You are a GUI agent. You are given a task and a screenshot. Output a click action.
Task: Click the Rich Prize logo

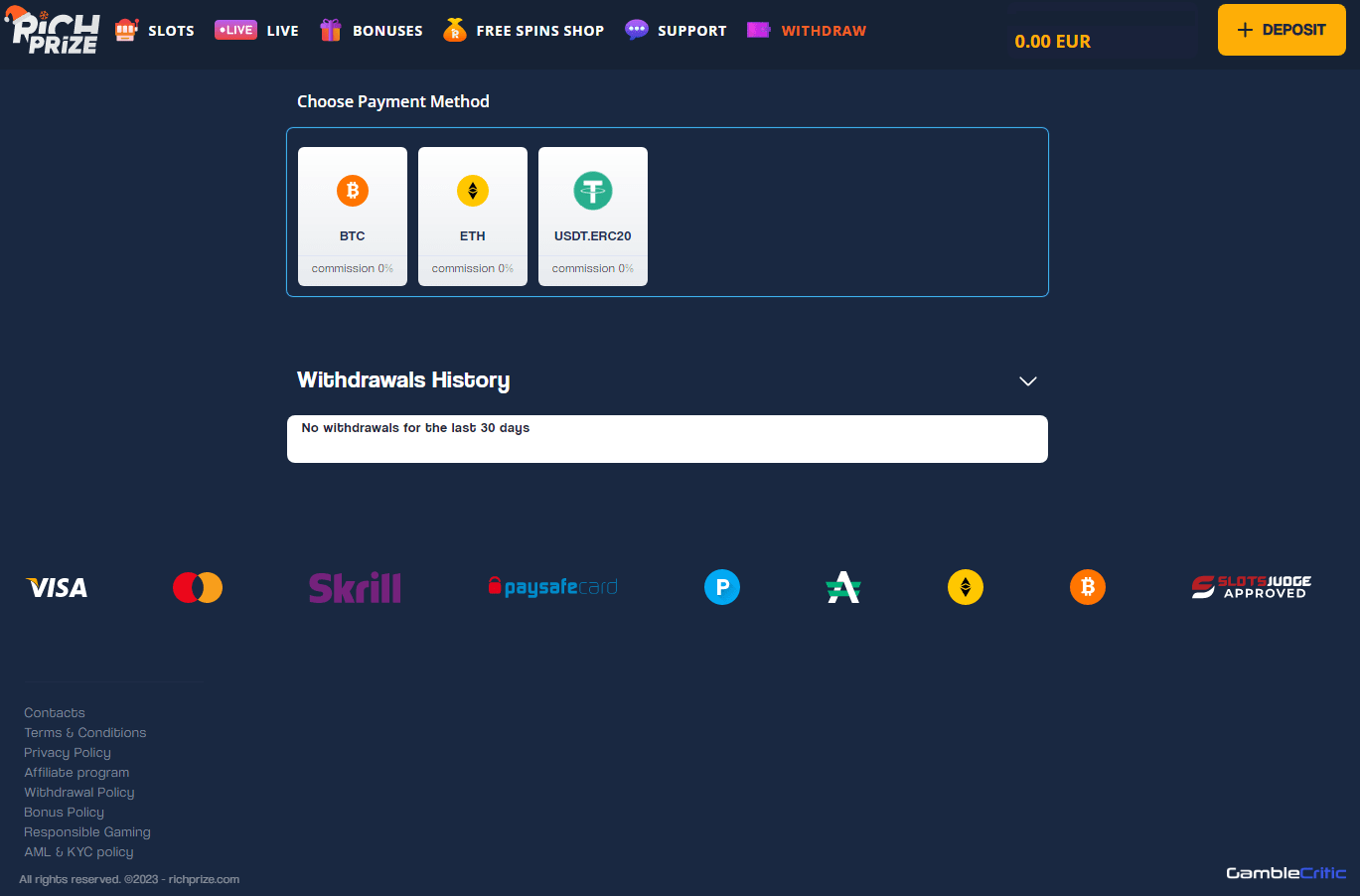[54, 30]
